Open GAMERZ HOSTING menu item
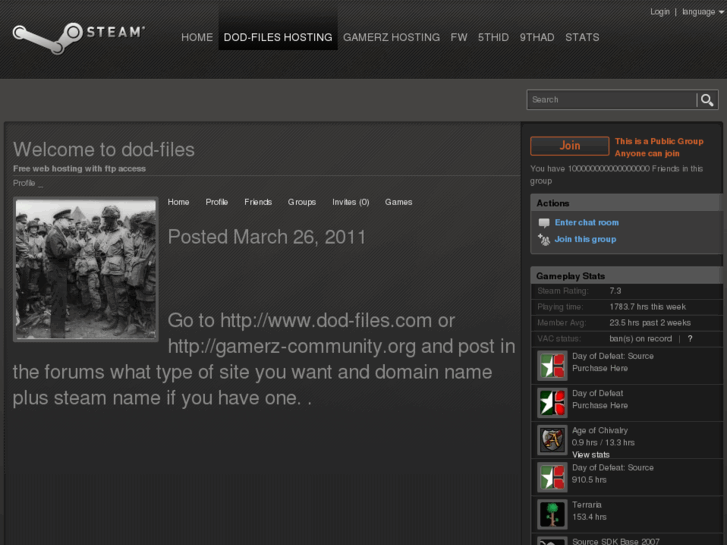The width and height of the screenshot is (727, 545). 391,37
